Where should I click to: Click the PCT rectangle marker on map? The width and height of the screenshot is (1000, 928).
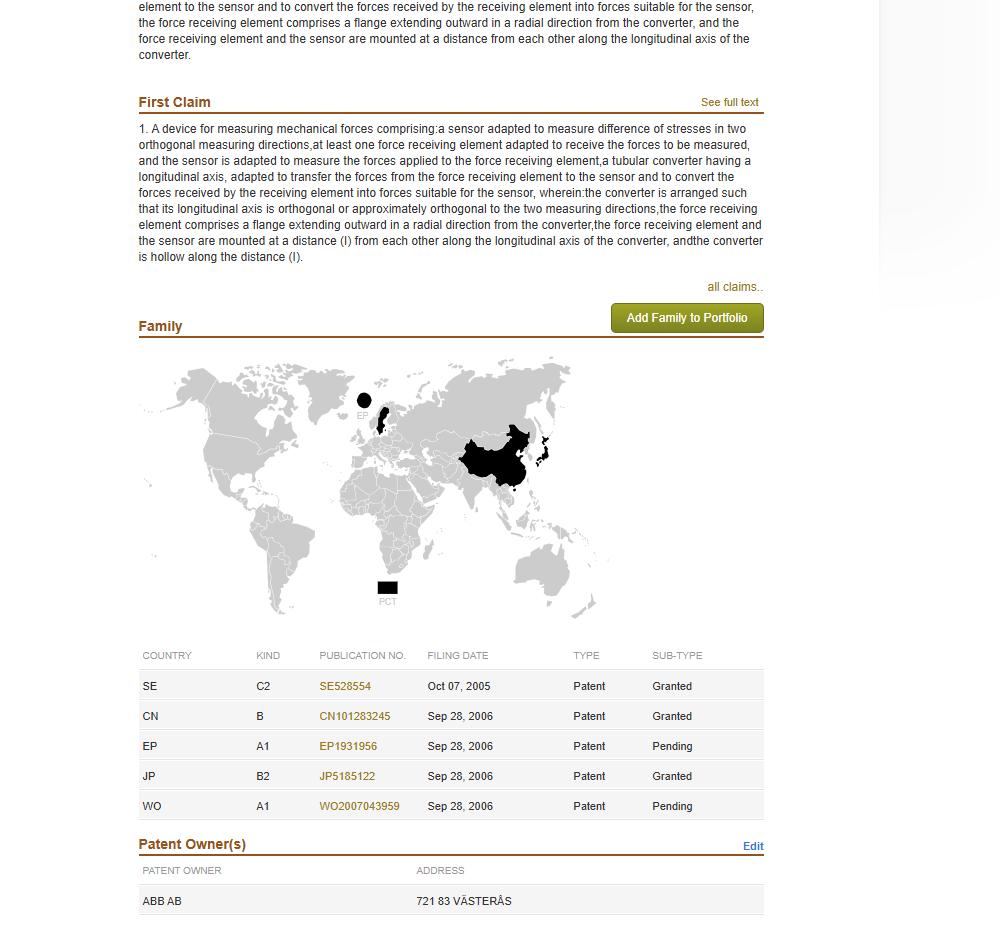click(387, 587)
